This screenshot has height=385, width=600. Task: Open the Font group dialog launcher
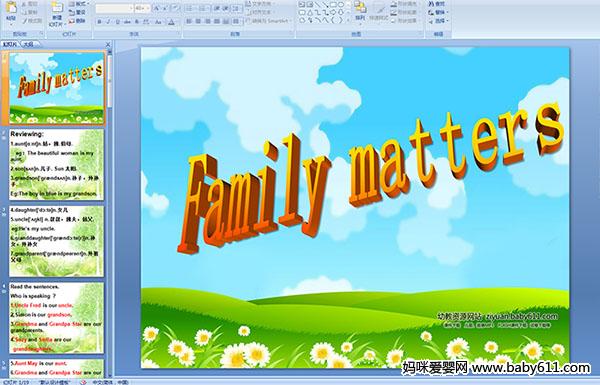pyautogui.click(x=178, y=33)
